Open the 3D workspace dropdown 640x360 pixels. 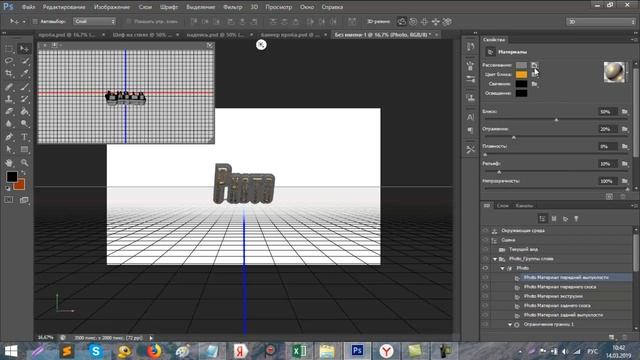(601, 22)
